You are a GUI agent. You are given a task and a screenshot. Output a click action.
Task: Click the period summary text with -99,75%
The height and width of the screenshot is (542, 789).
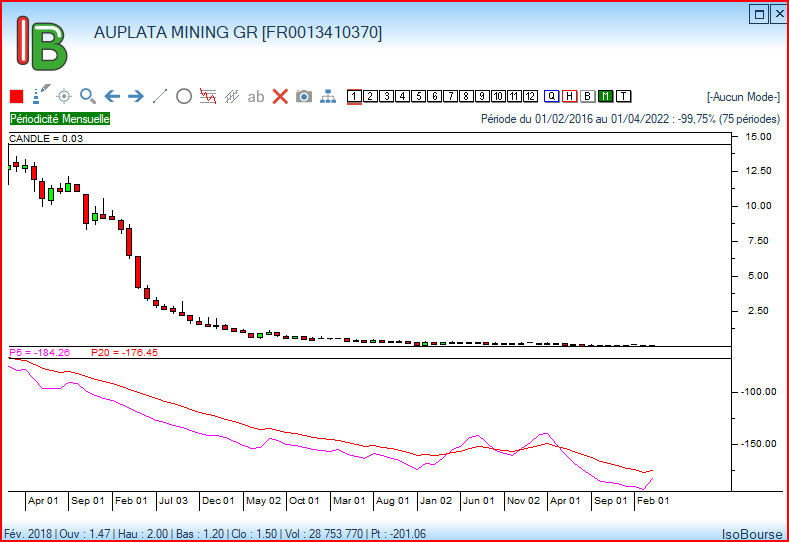[x=630, y=119]
